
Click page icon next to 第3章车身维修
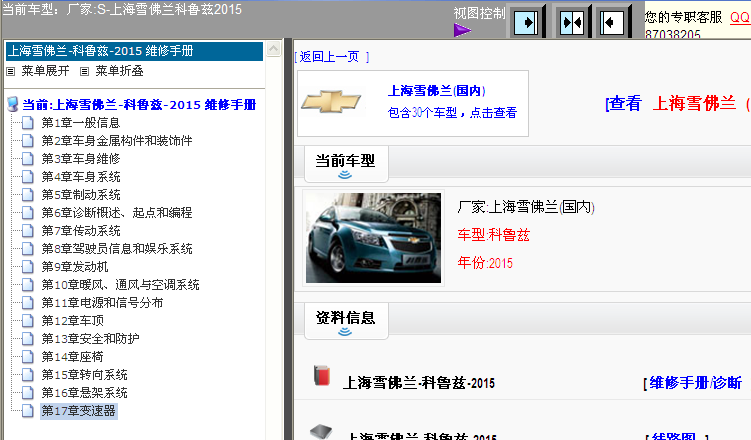click(x=28, y=159)
